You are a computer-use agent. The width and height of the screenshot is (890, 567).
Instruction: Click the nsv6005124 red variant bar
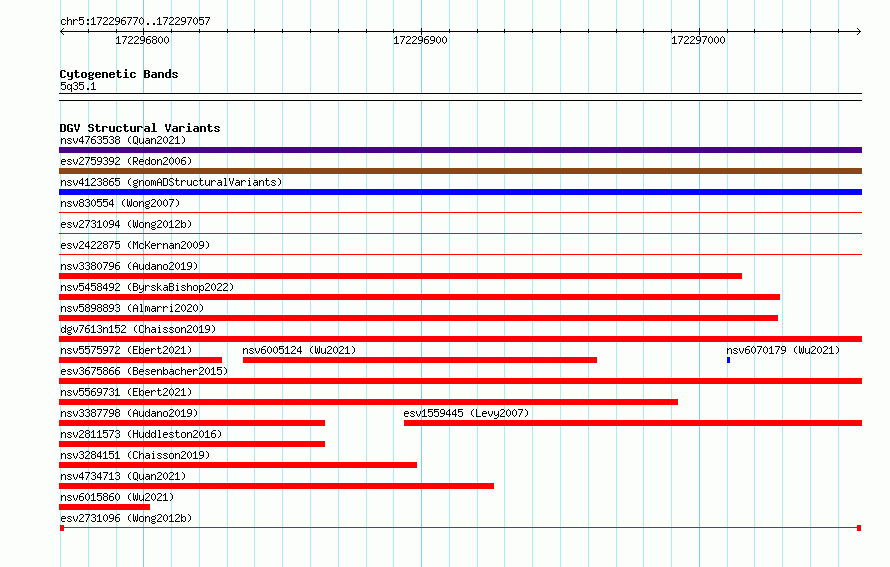point(419,360)
